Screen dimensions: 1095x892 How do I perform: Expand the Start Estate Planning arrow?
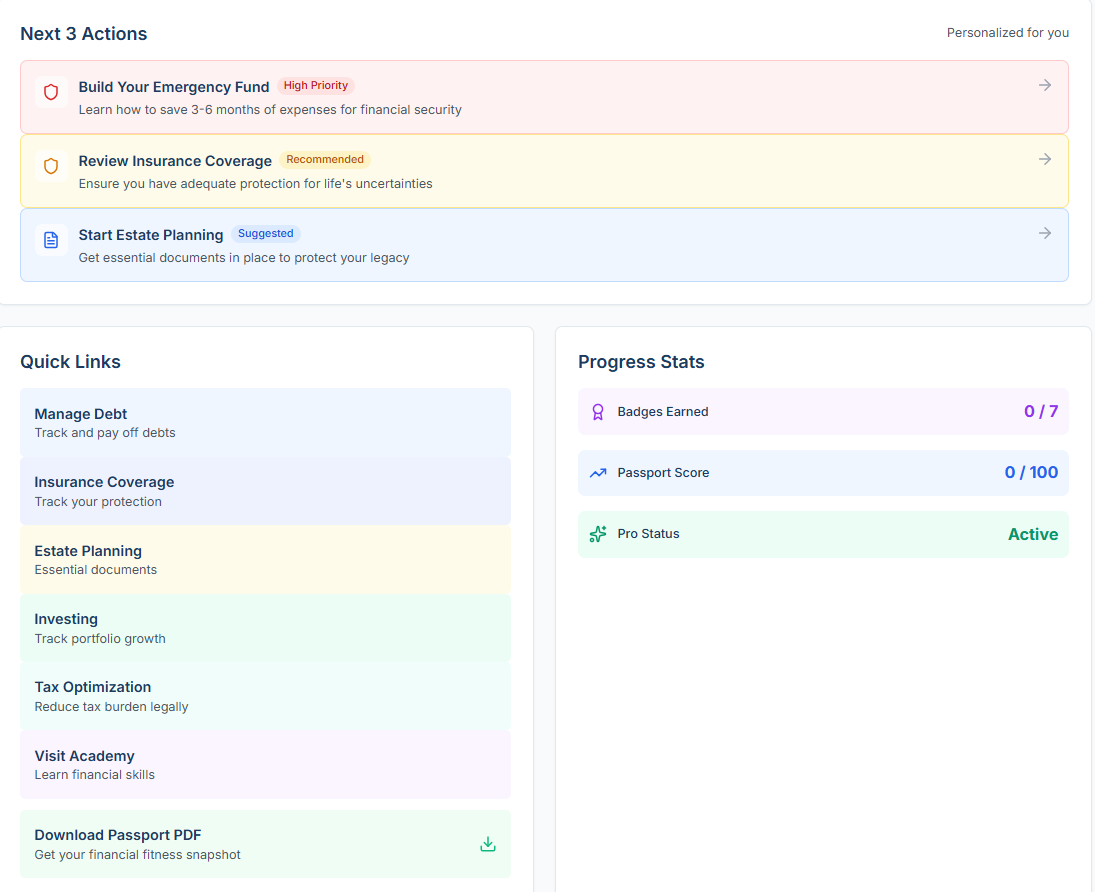click(x=1045, y=232)
